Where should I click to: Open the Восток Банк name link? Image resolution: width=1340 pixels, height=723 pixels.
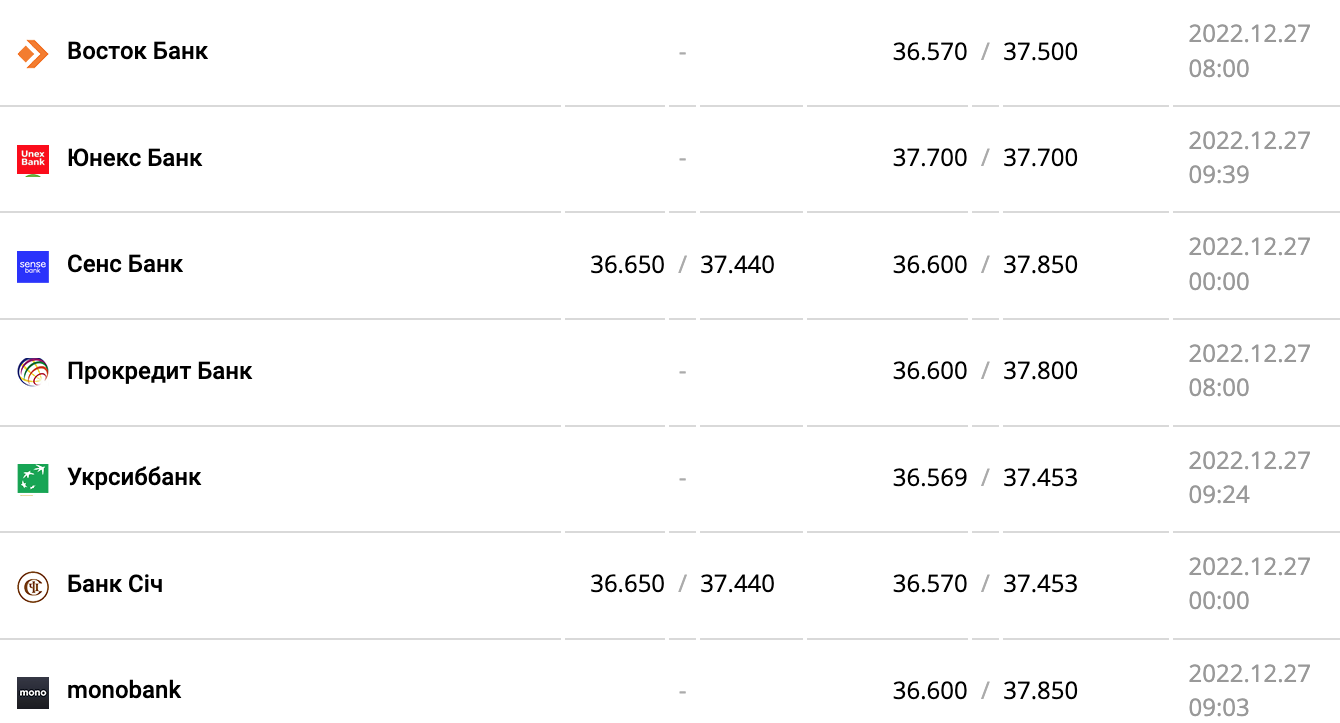137,51
